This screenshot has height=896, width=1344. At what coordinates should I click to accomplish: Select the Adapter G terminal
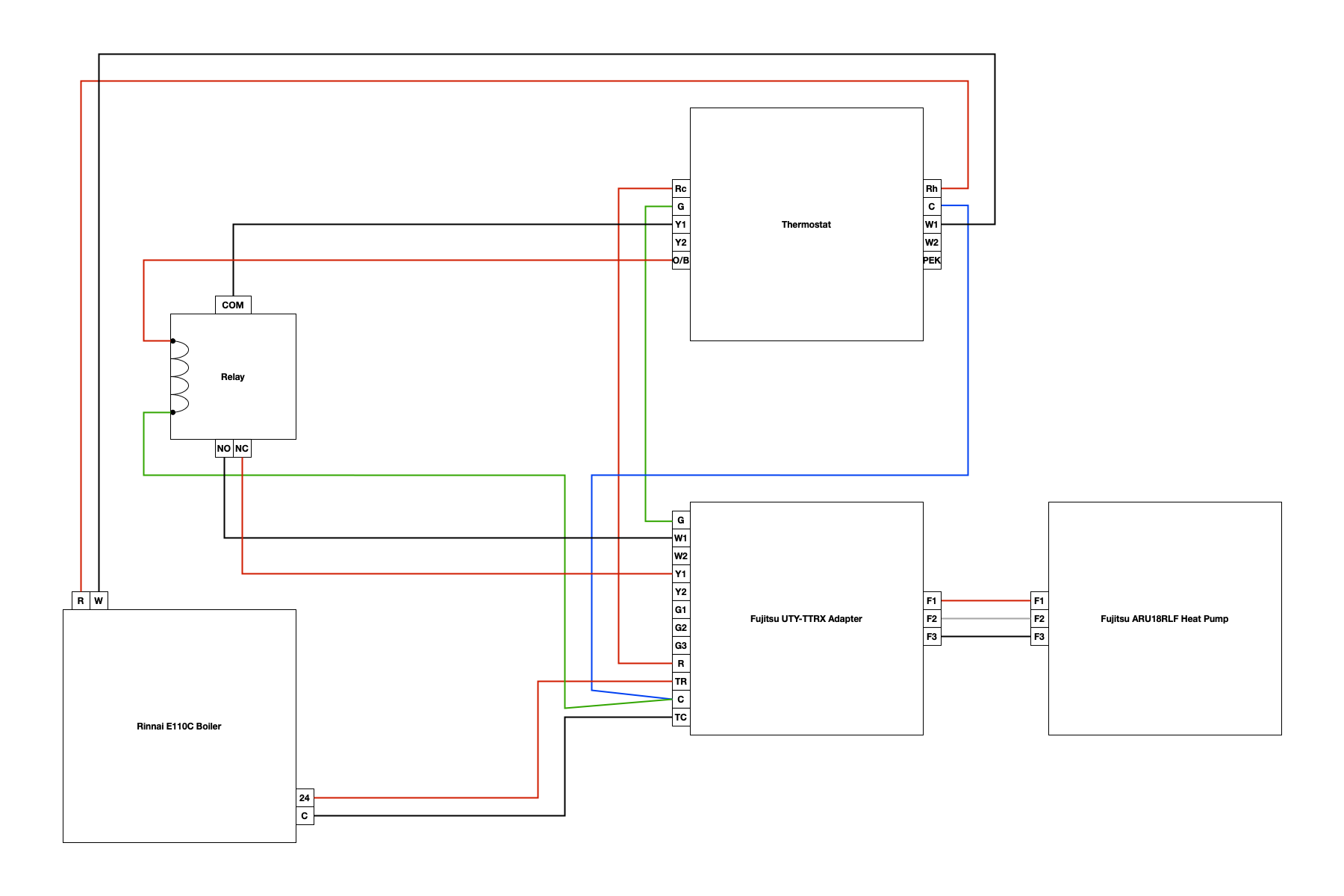point(681,520)
